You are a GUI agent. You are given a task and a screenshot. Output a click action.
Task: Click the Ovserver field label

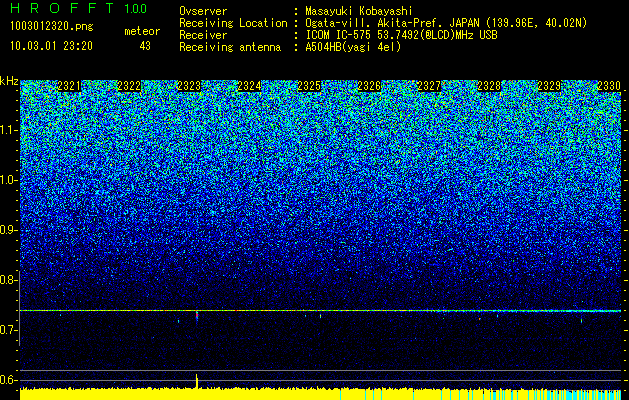tap(203, 11)
